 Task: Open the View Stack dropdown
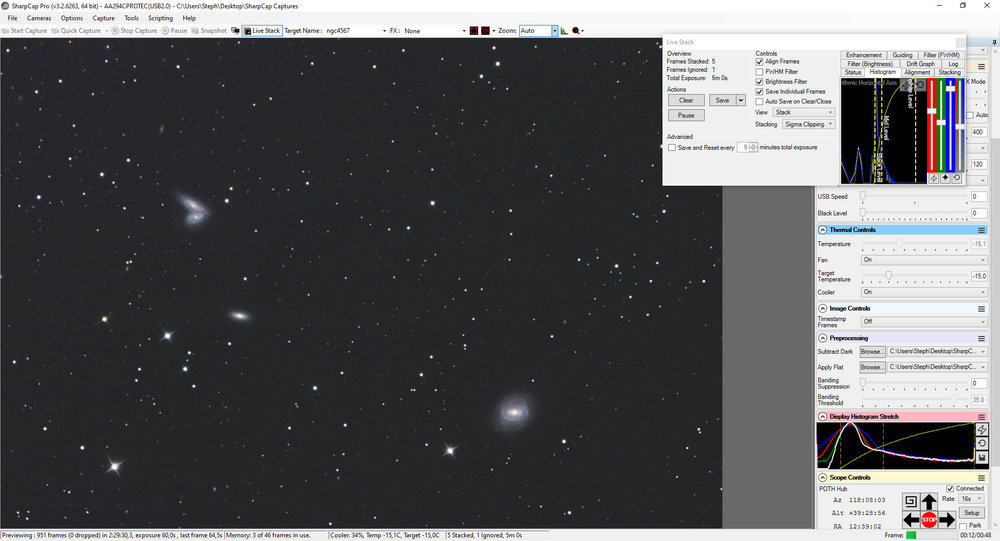coord(804,112)
